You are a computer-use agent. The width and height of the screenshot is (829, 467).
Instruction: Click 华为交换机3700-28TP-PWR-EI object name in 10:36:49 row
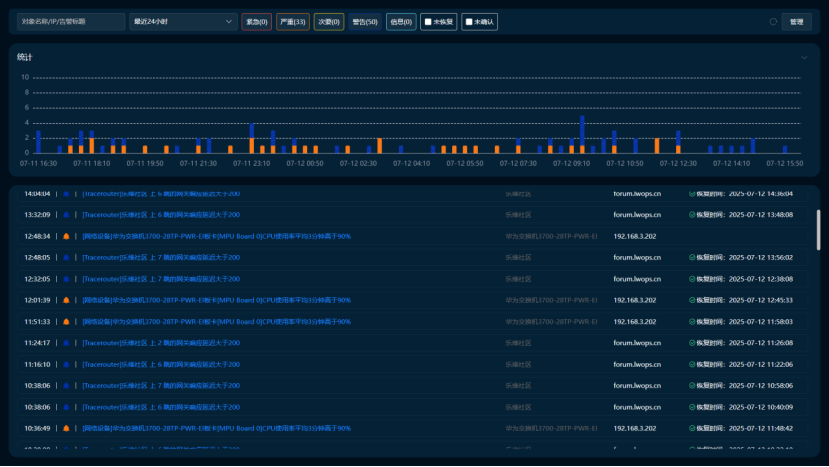coord(551,428)
